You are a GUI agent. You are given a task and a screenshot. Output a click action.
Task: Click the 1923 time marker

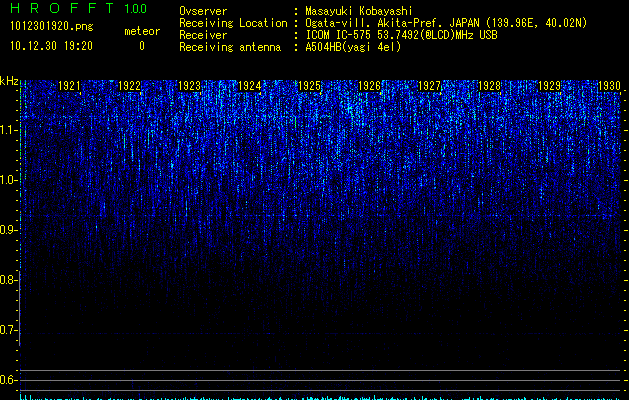click(x=189, y=86)
